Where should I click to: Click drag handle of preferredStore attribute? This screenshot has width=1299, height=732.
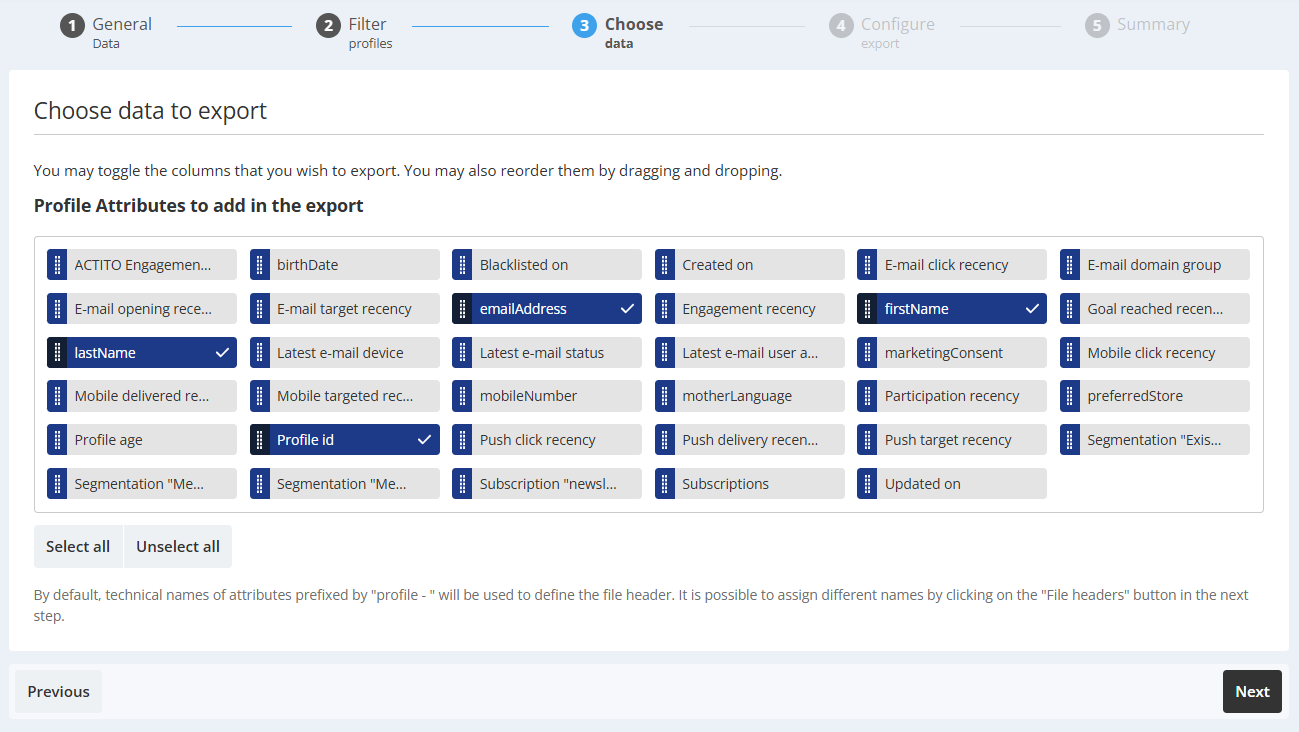(x=1070, y=396)
